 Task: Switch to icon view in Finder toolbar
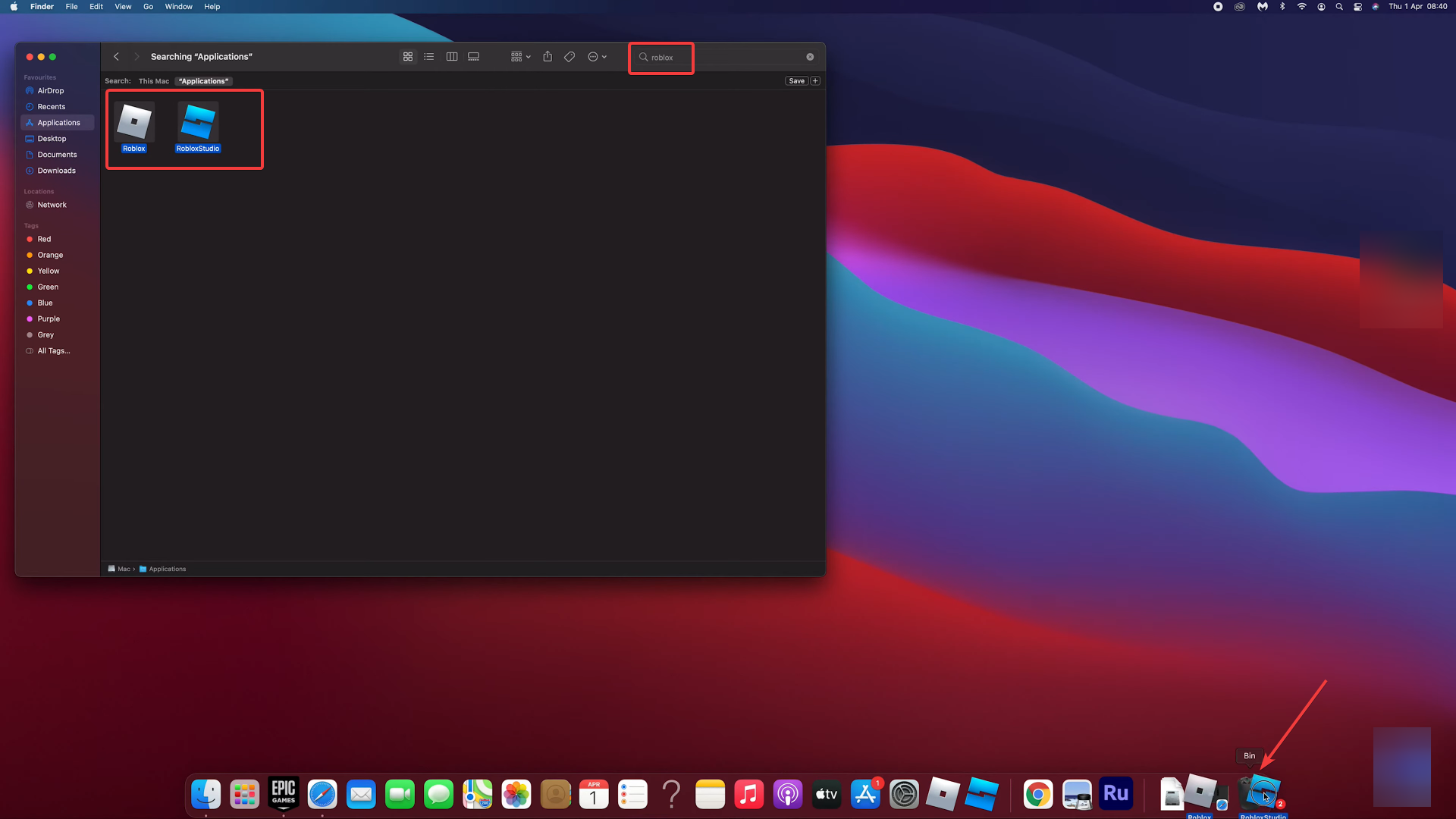(408, 57)
